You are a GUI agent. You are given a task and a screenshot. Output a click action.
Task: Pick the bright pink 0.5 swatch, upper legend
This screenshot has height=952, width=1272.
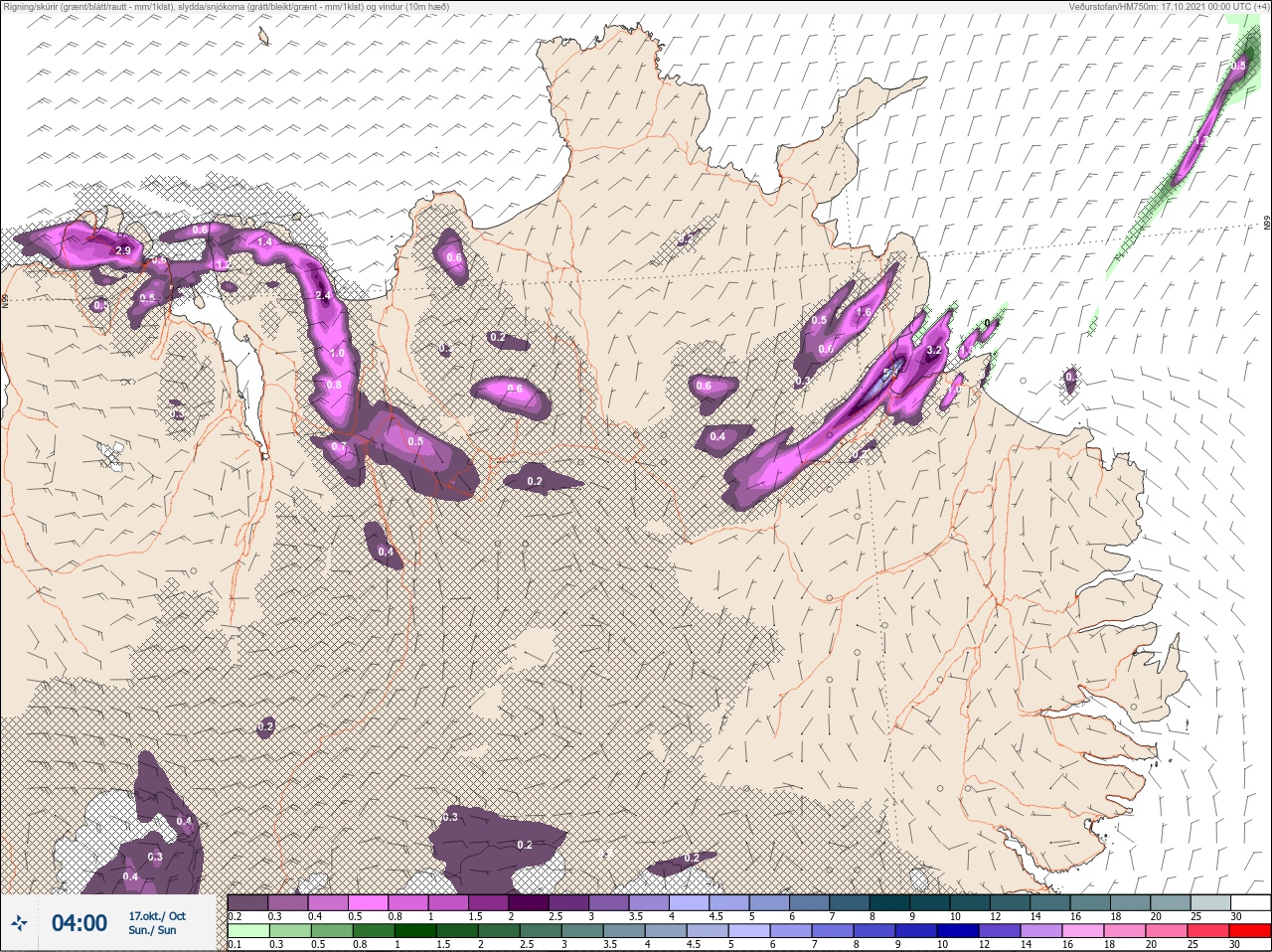[x=368, y=902]
